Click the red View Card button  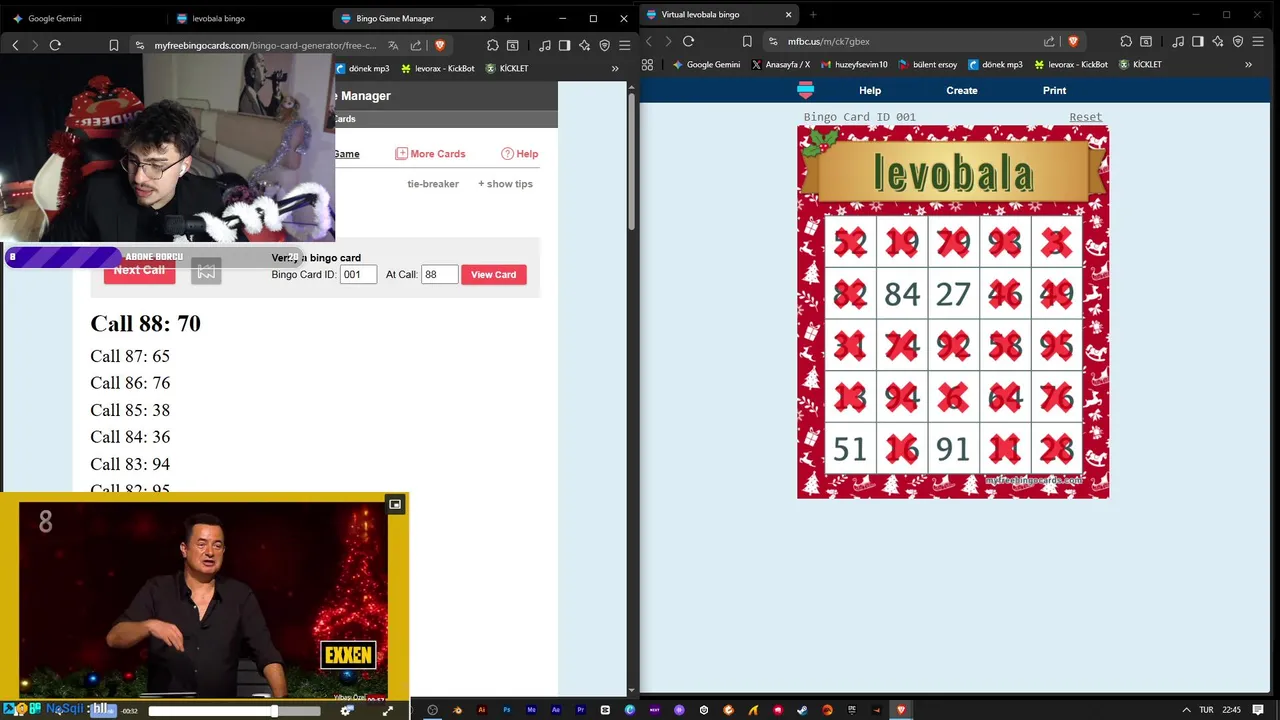494,274
